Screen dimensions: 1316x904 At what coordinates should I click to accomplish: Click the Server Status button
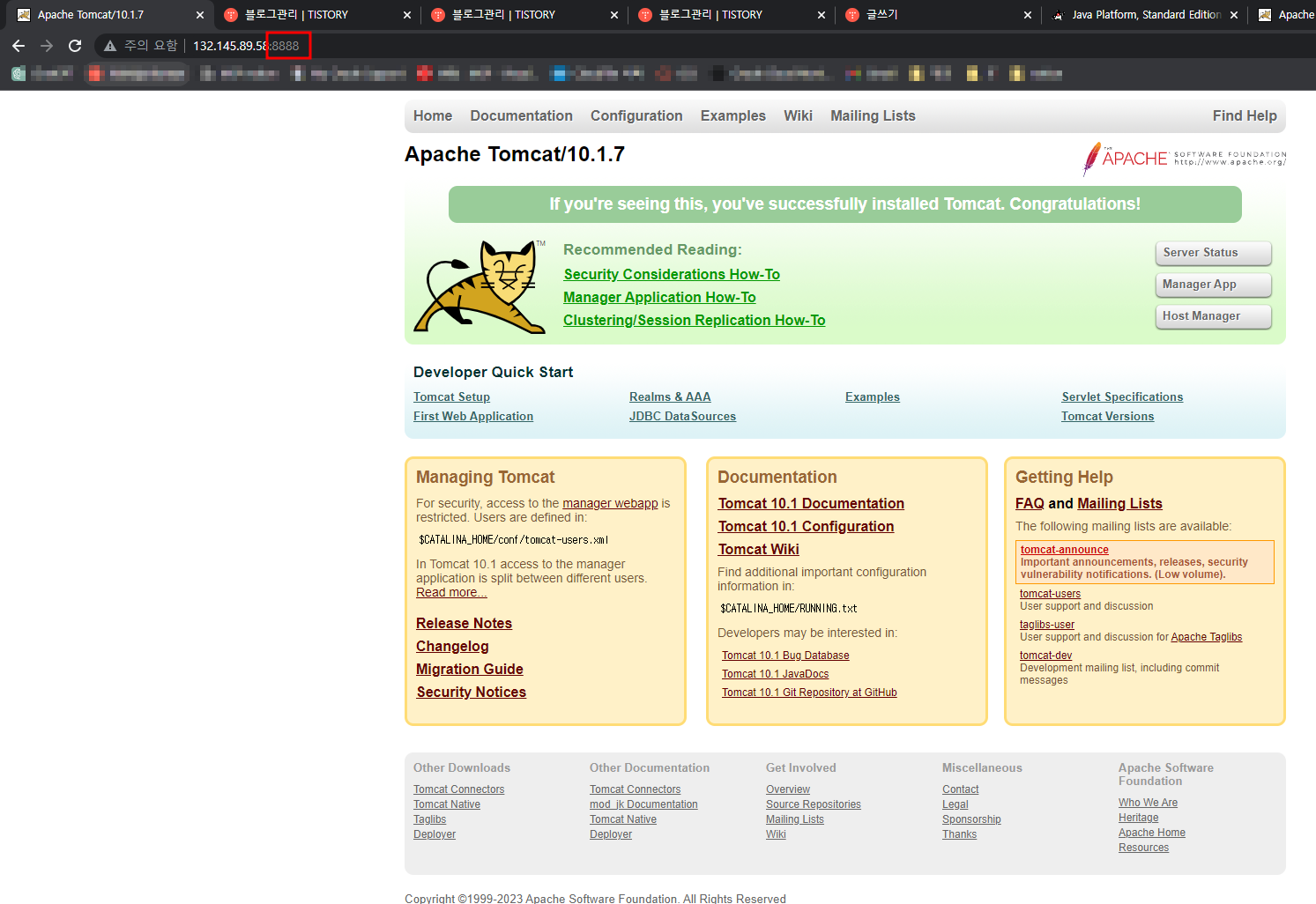[x=1213, y=253]
